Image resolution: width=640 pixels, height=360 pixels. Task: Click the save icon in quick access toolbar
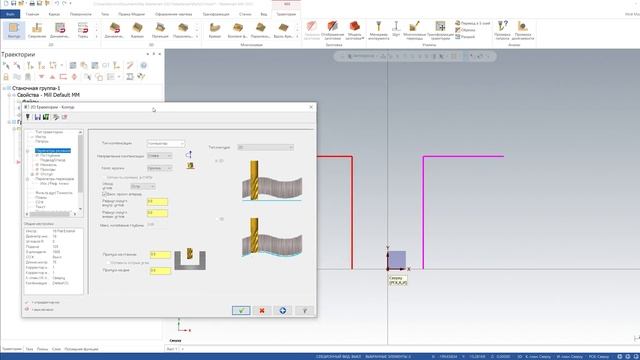13,3
